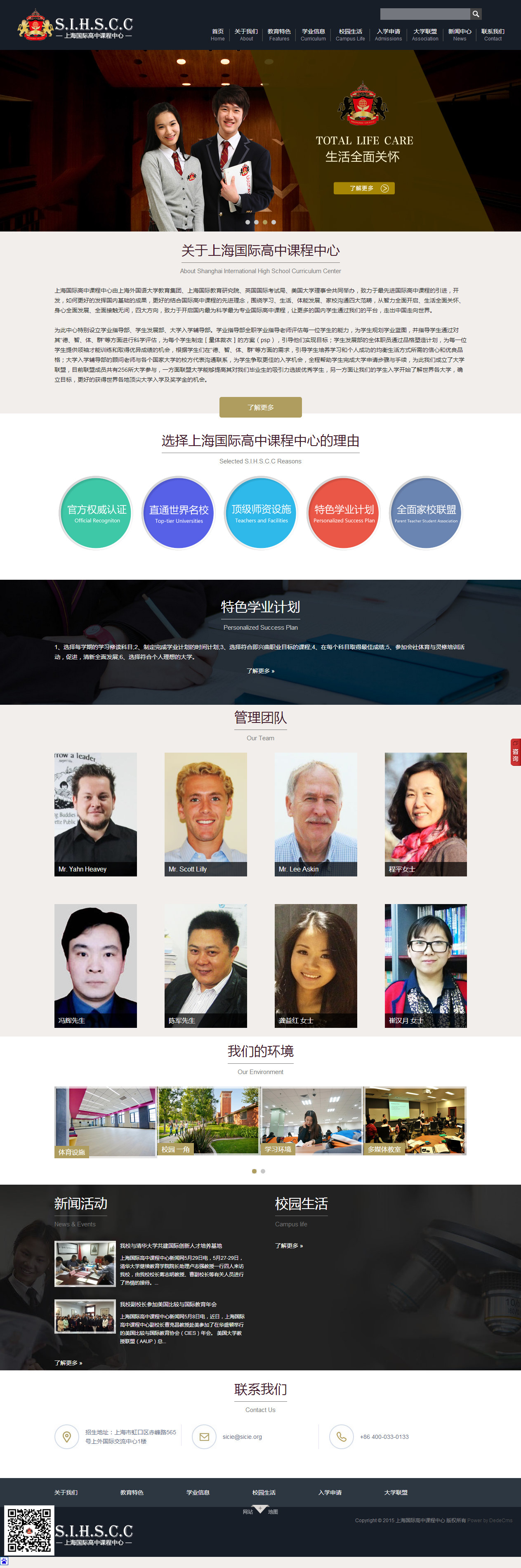This screenshot has width=521, height=1568.
Task: Click the email envelope contact icon
Action: coord(204,1436)
